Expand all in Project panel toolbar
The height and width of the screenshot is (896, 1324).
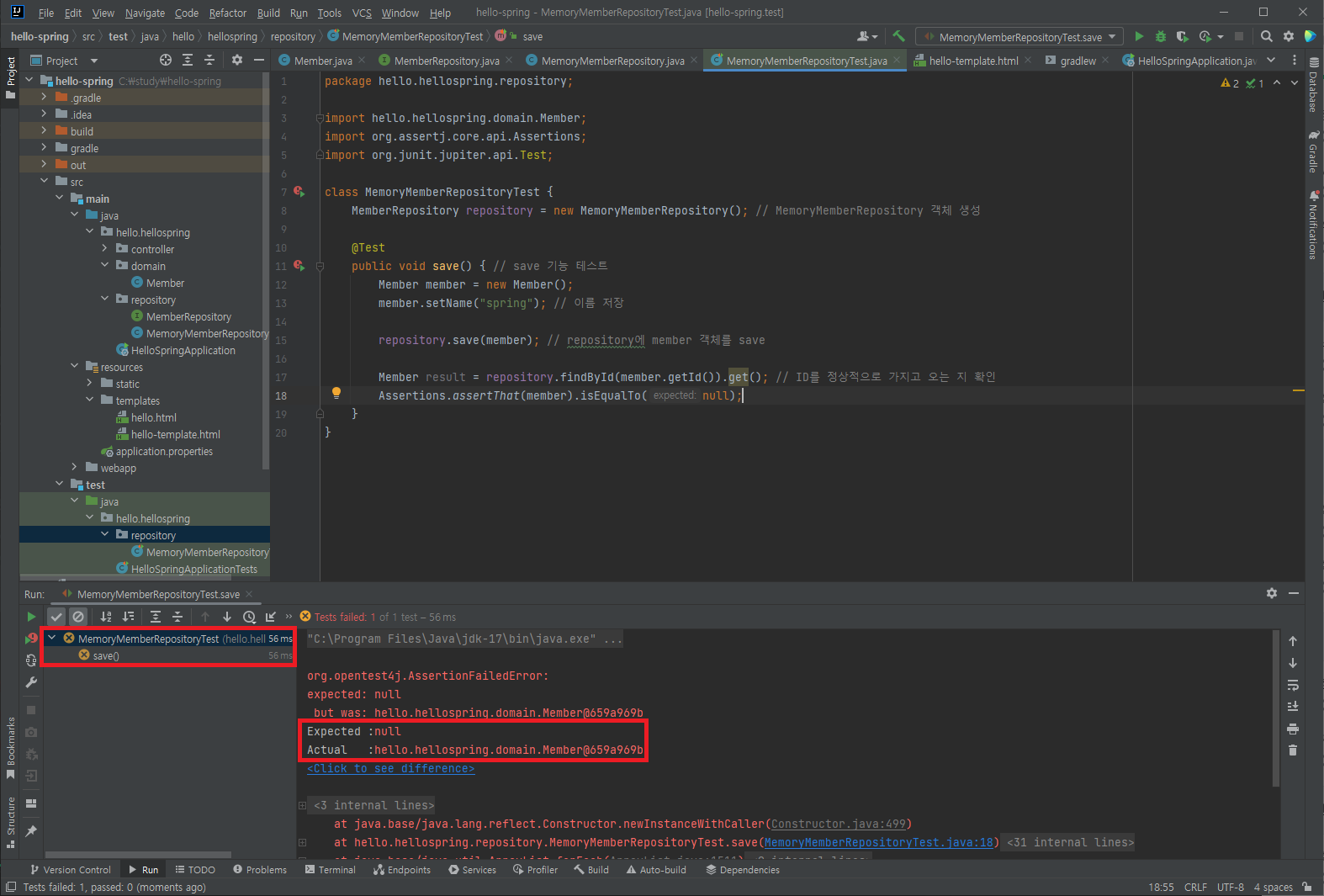pyautogui.click(x=188, y=60)
